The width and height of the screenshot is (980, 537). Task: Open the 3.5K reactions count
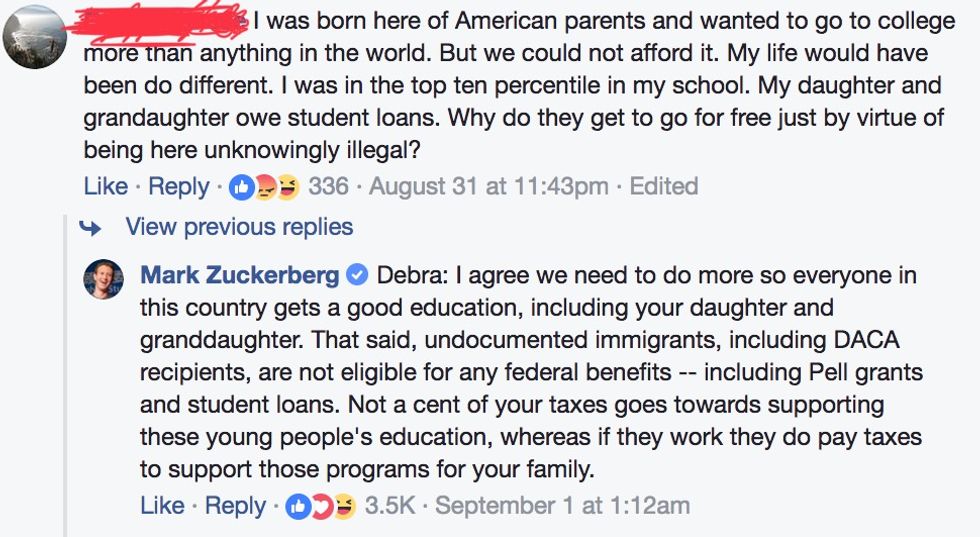tap(389, 506)
